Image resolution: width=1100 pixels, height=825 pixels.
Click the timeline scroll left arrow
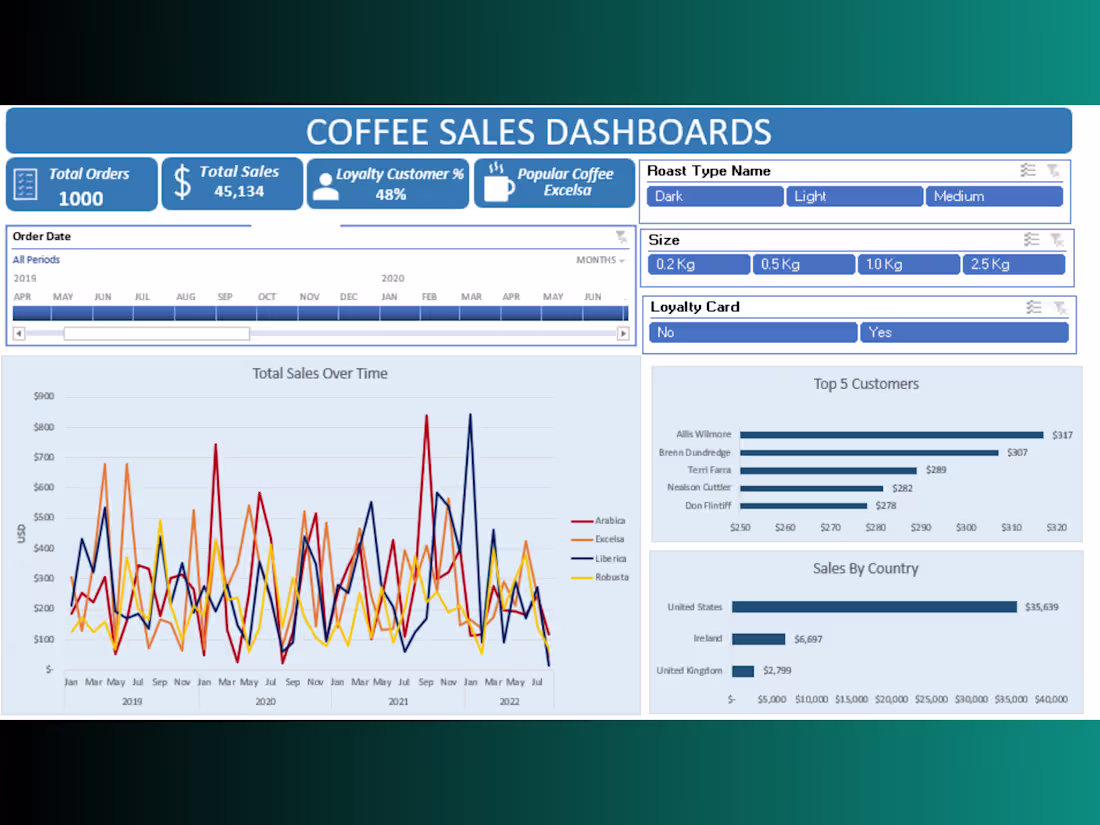[19, 334]
